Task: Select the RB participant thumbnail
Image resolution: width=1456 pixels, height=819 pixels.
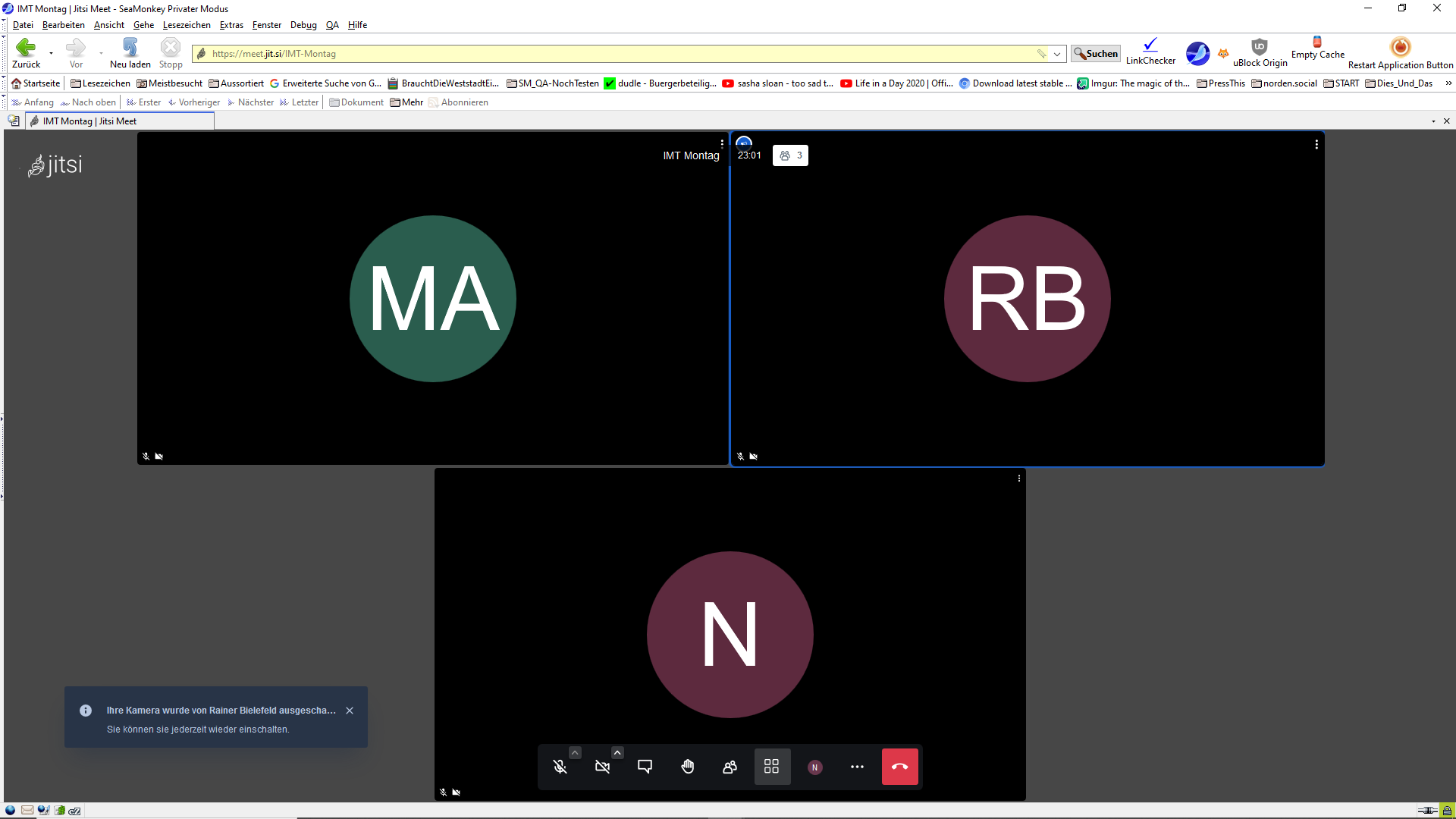Action: 1028,298
